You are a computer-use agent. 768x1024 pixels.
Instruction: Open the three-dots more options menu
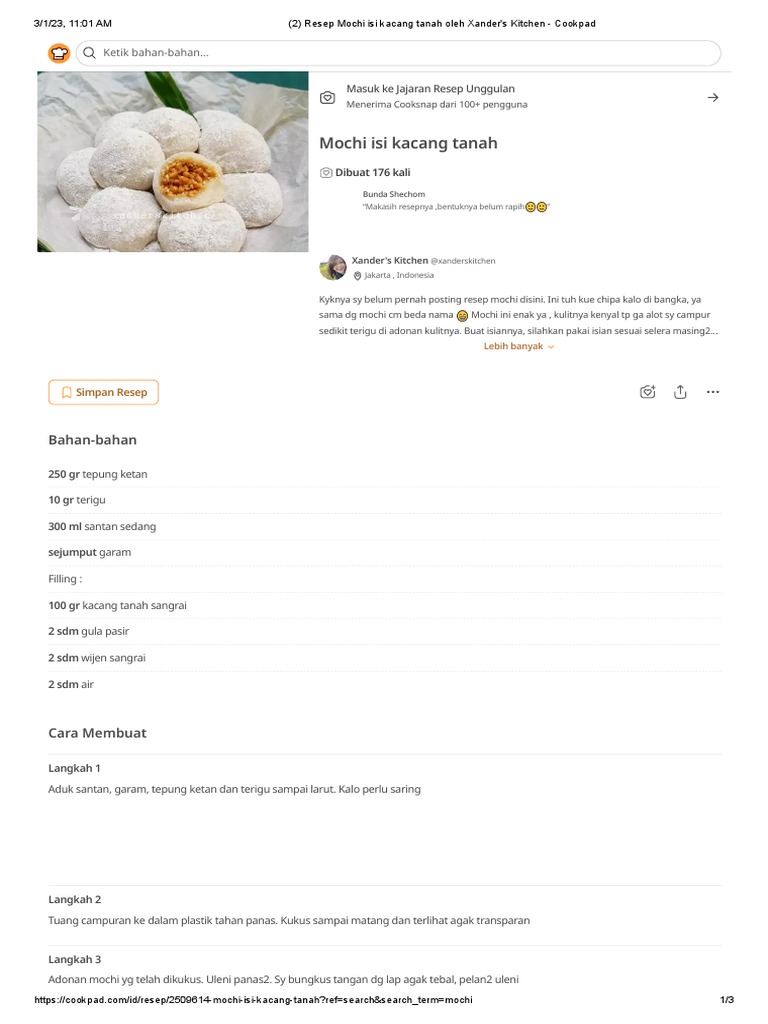712,392
